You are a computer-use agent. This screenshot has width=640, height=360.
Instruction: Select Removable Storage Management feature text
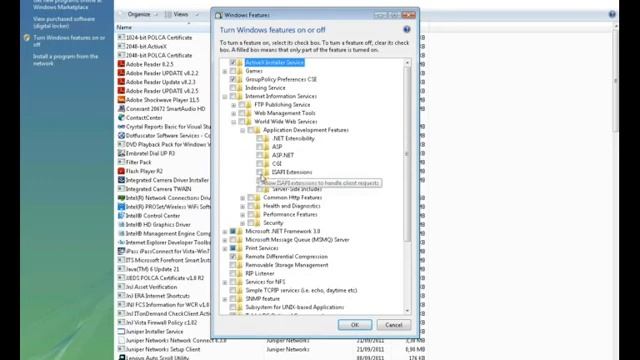[x=287, y=265]
